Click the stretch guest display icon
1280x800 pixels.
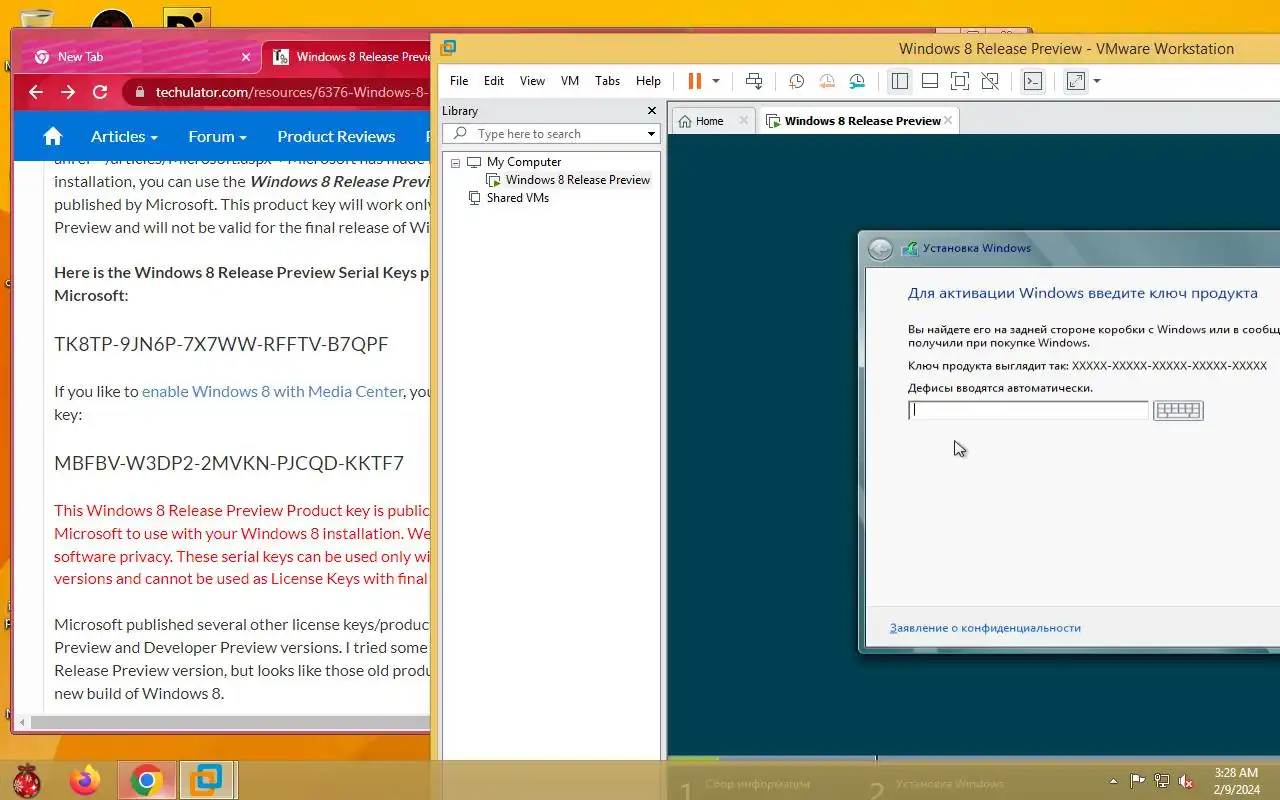(1076, 81)
